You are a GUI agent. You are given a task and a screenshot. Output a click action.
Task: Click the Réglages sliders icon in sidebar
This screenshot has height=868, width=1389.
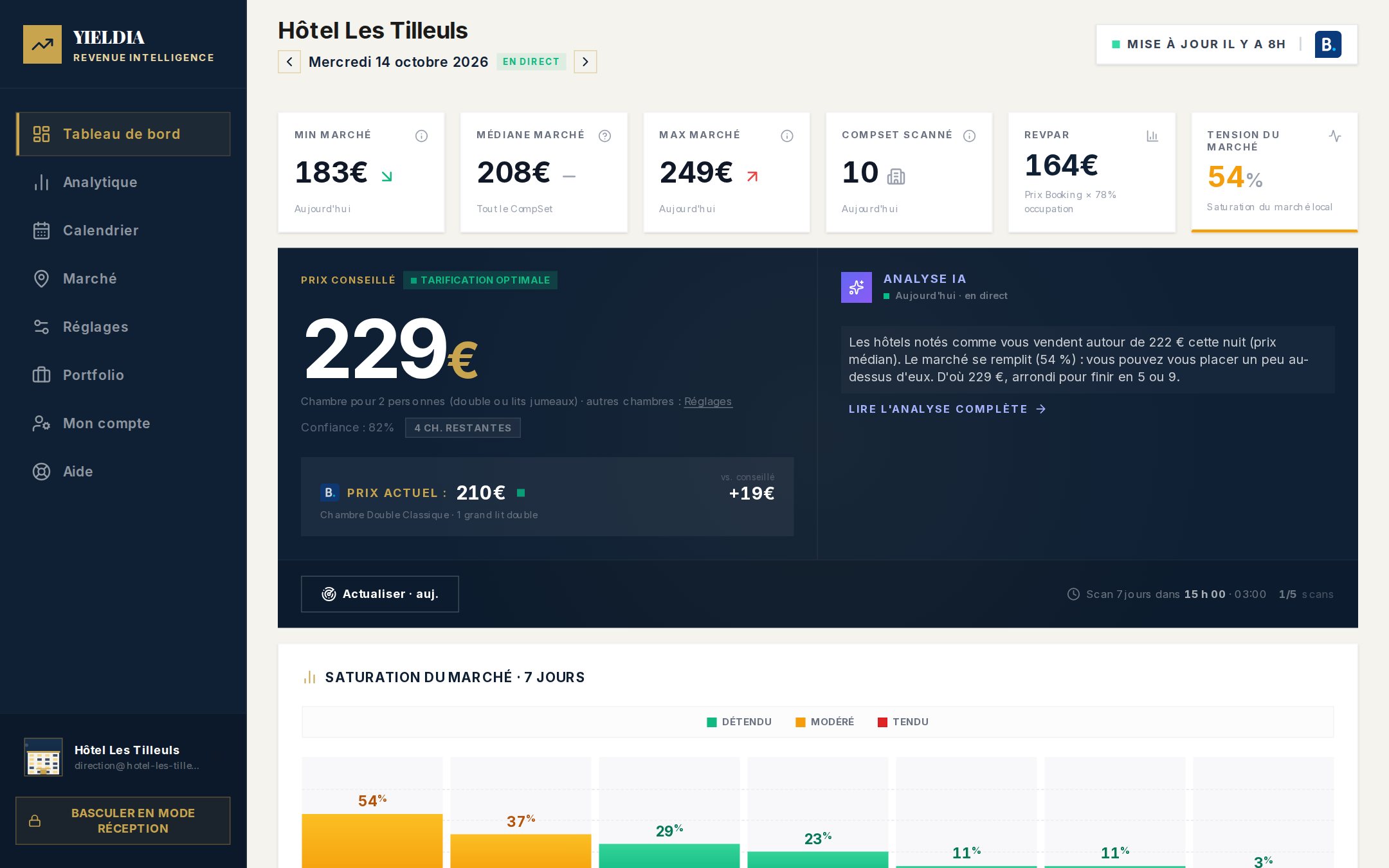(x=41, y=327)
